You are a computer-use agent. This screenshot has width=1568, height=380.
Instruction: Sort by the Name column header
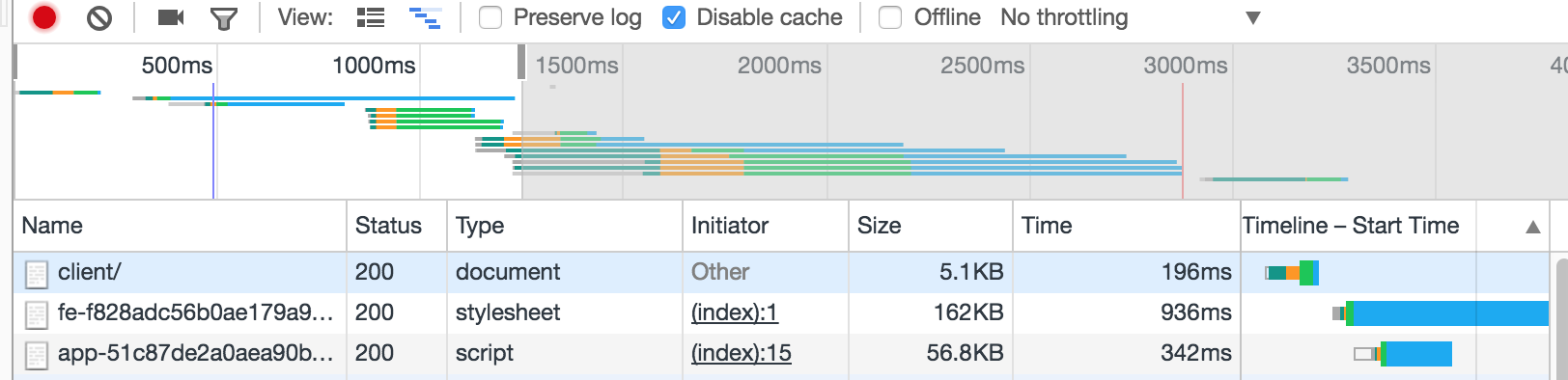pos(181,226)
